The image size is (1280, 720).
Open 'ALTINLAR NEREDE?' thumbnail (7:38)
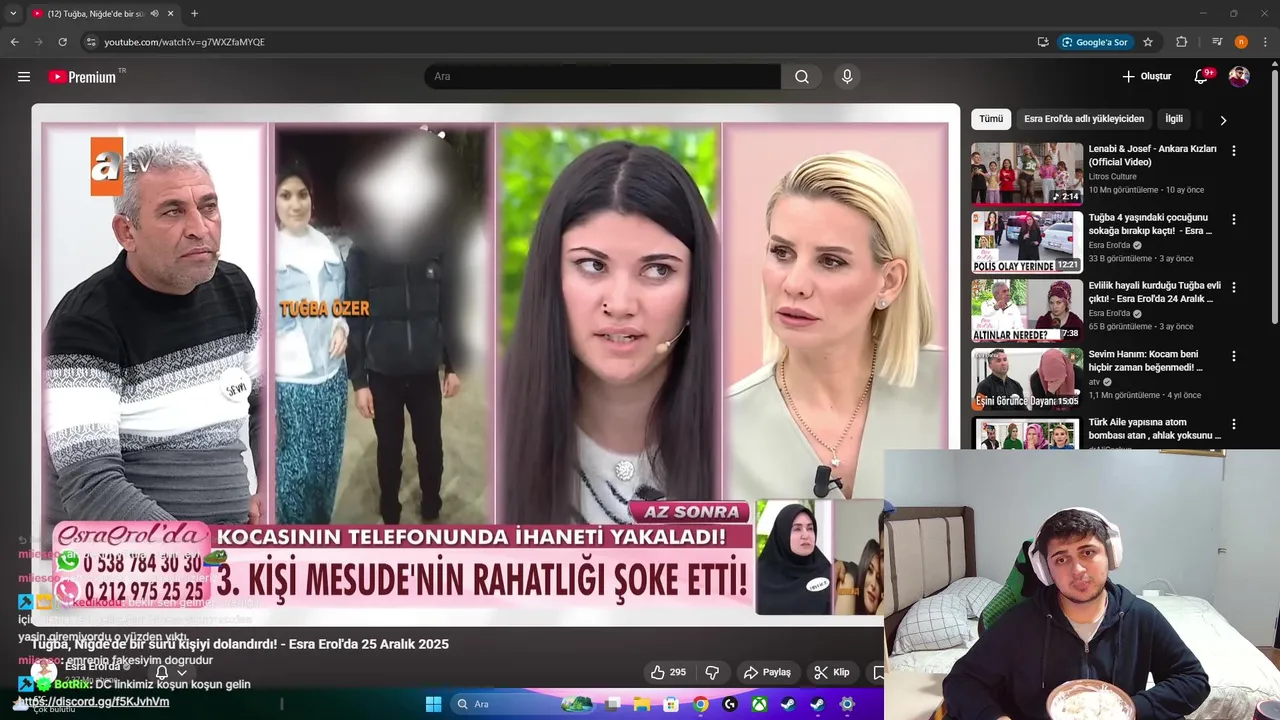(1027, 310)
